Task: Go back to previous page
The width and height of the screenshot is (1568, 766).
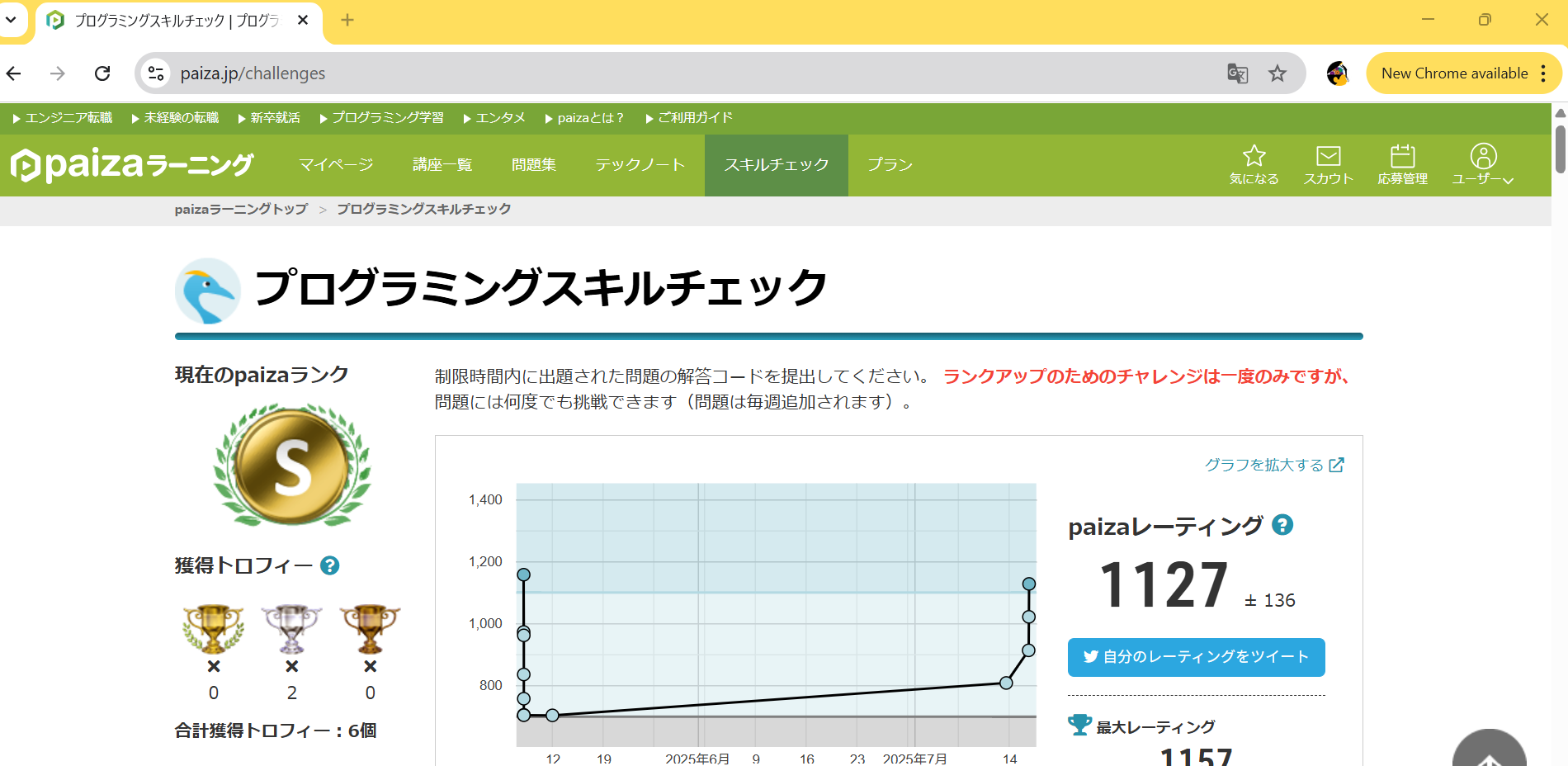Action: 14,73
